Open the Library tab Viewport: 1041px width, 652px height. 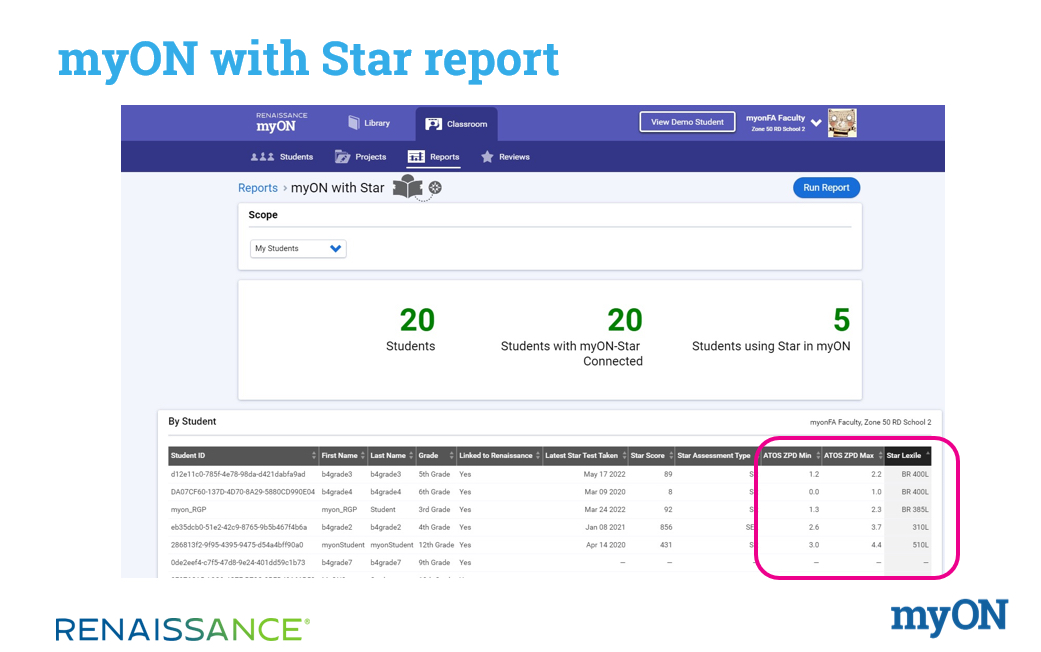point(369,123)
